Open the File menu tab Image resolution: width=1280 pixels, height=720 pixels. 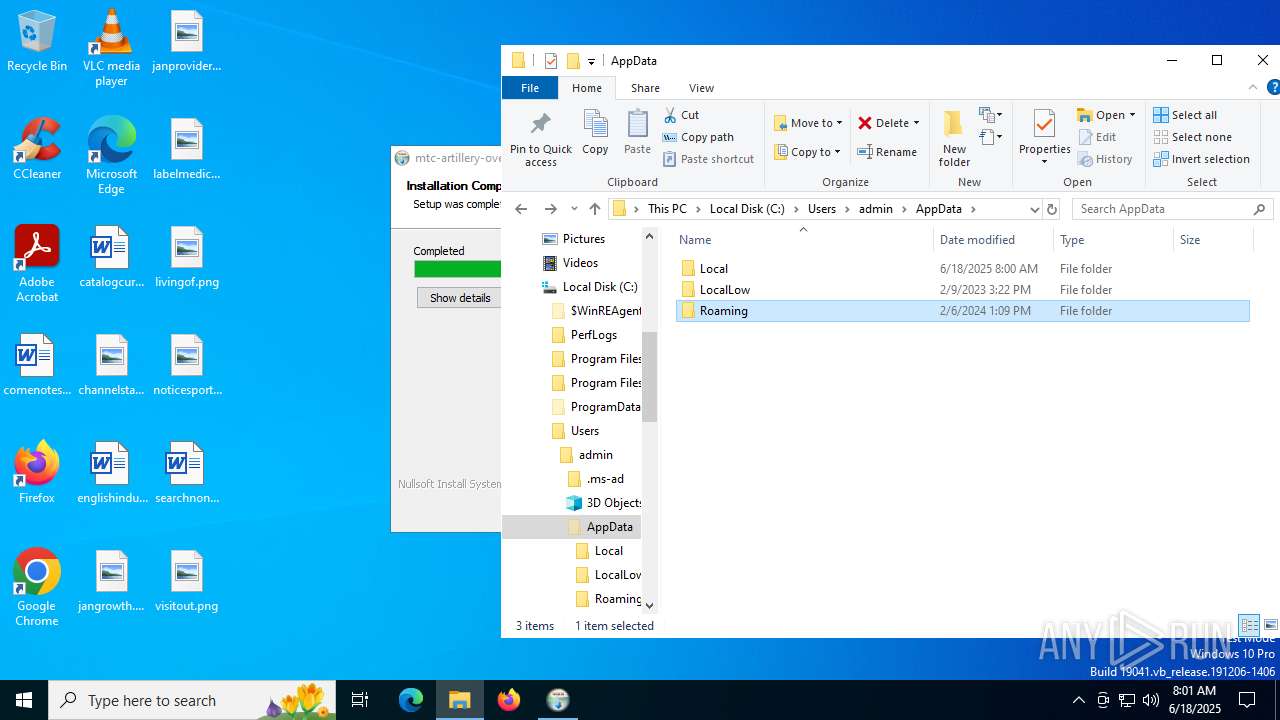coord(530,88)
